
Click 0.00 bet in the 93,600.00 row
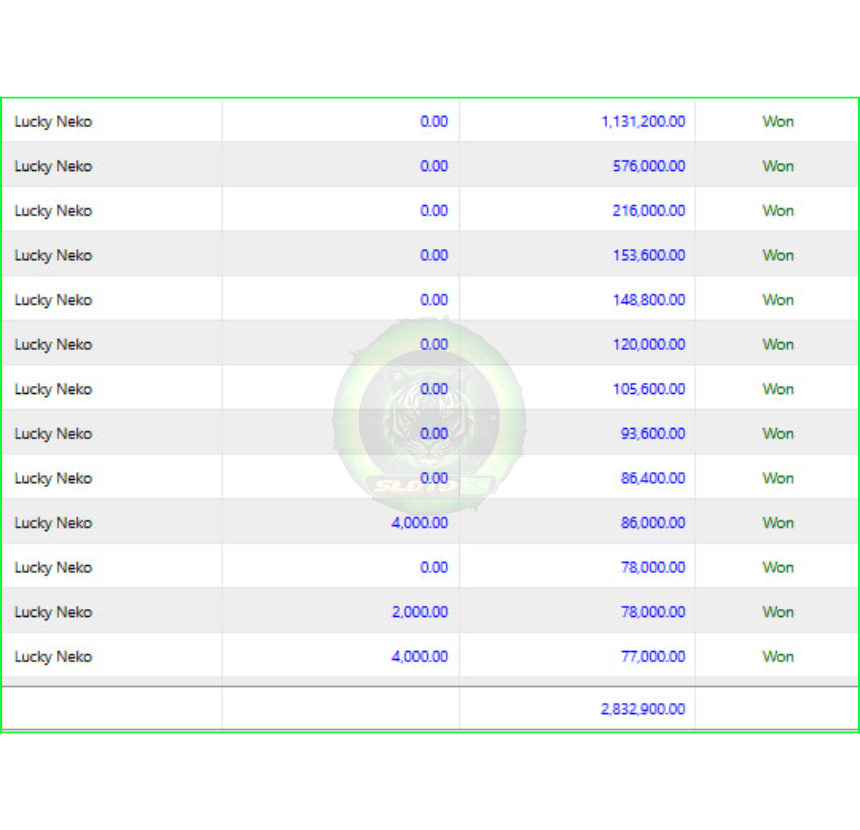(x=434, y=433)
